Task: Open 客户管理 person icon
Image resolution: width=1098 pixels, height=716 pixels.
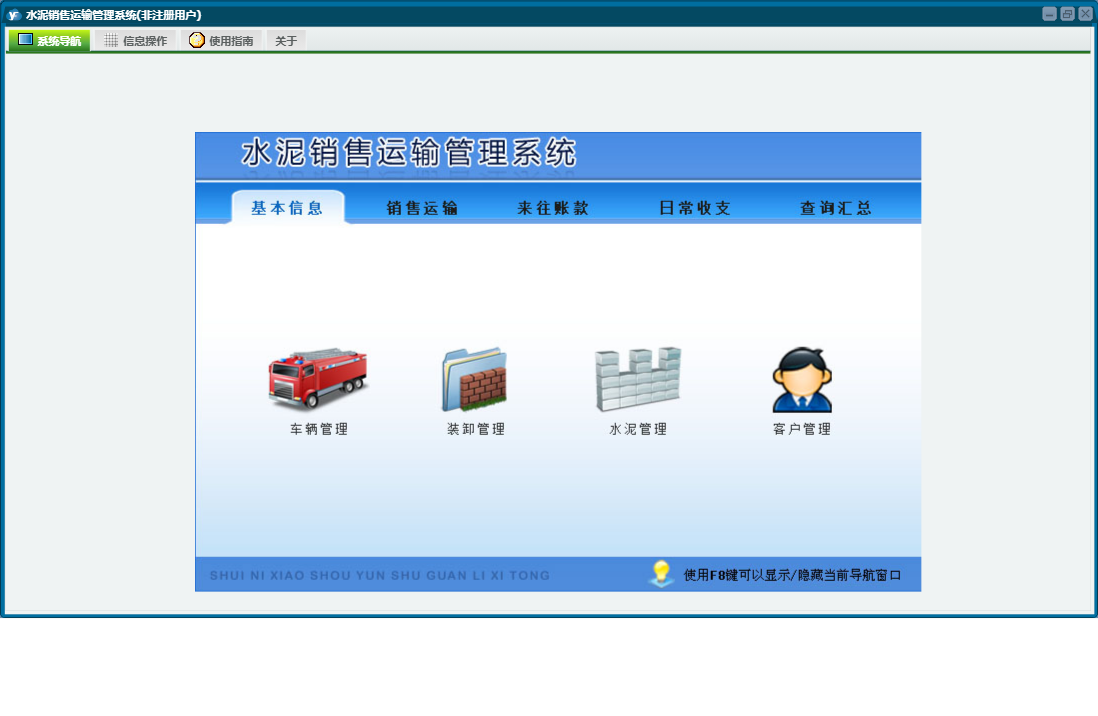Action: click(x=802, y=379)
